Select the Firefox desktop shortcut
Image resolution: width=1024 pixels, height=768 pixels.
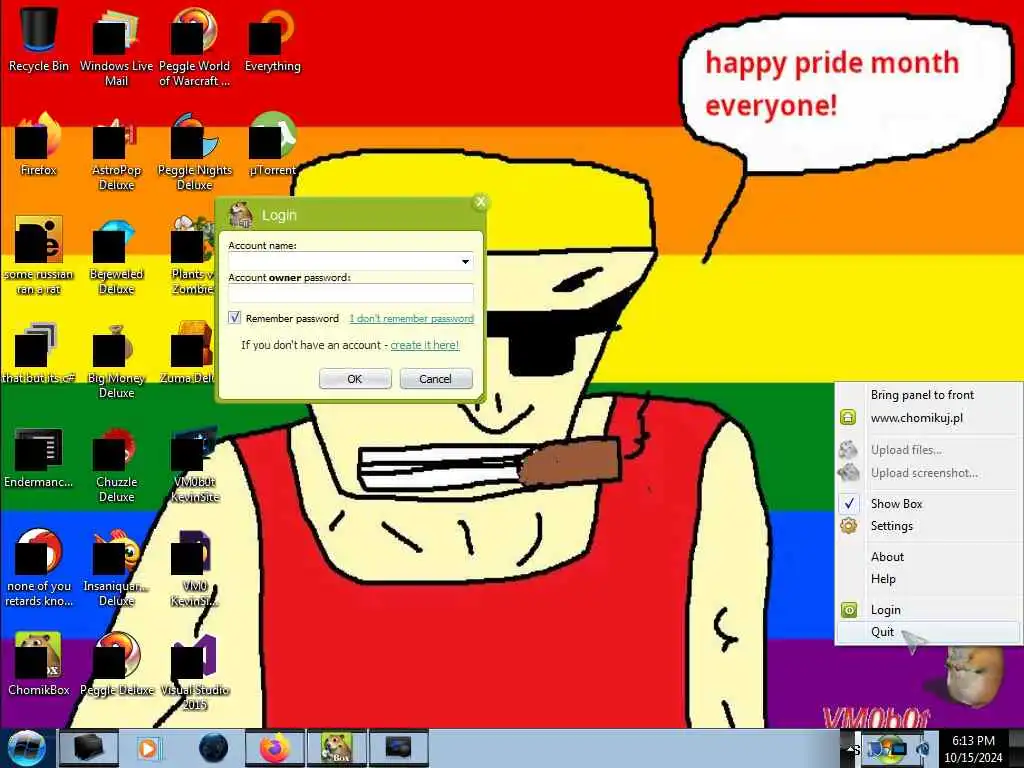click(x=39, y=144)
